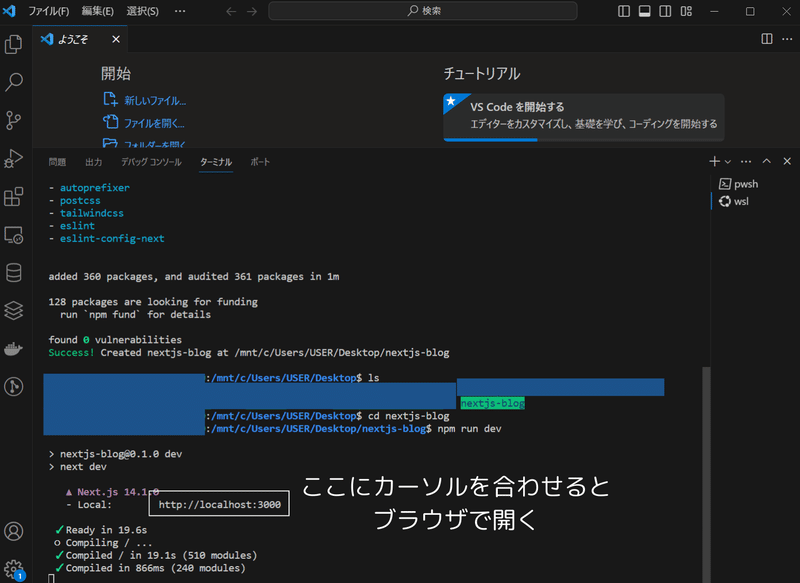The image size is (800, 583).
Task: Open the database icon in activity bar
Action: (x=14, y=272)
